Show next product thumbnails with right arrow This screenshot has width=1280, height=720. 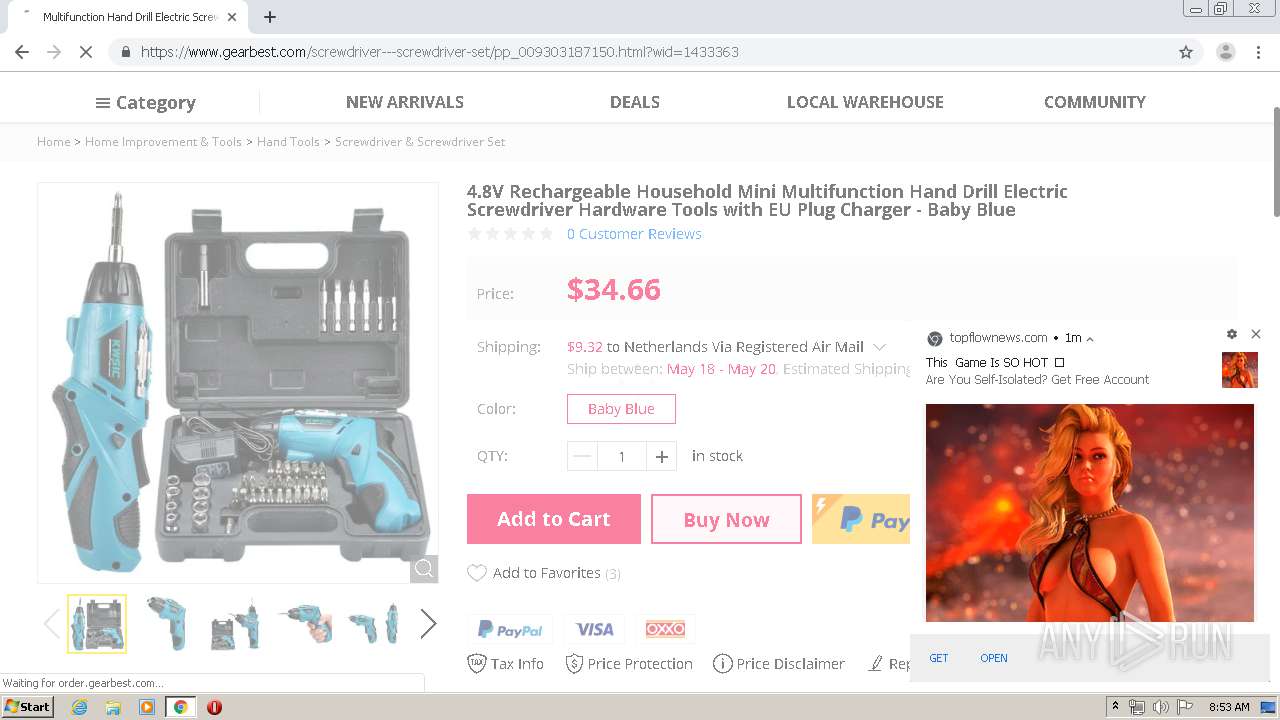428,623
